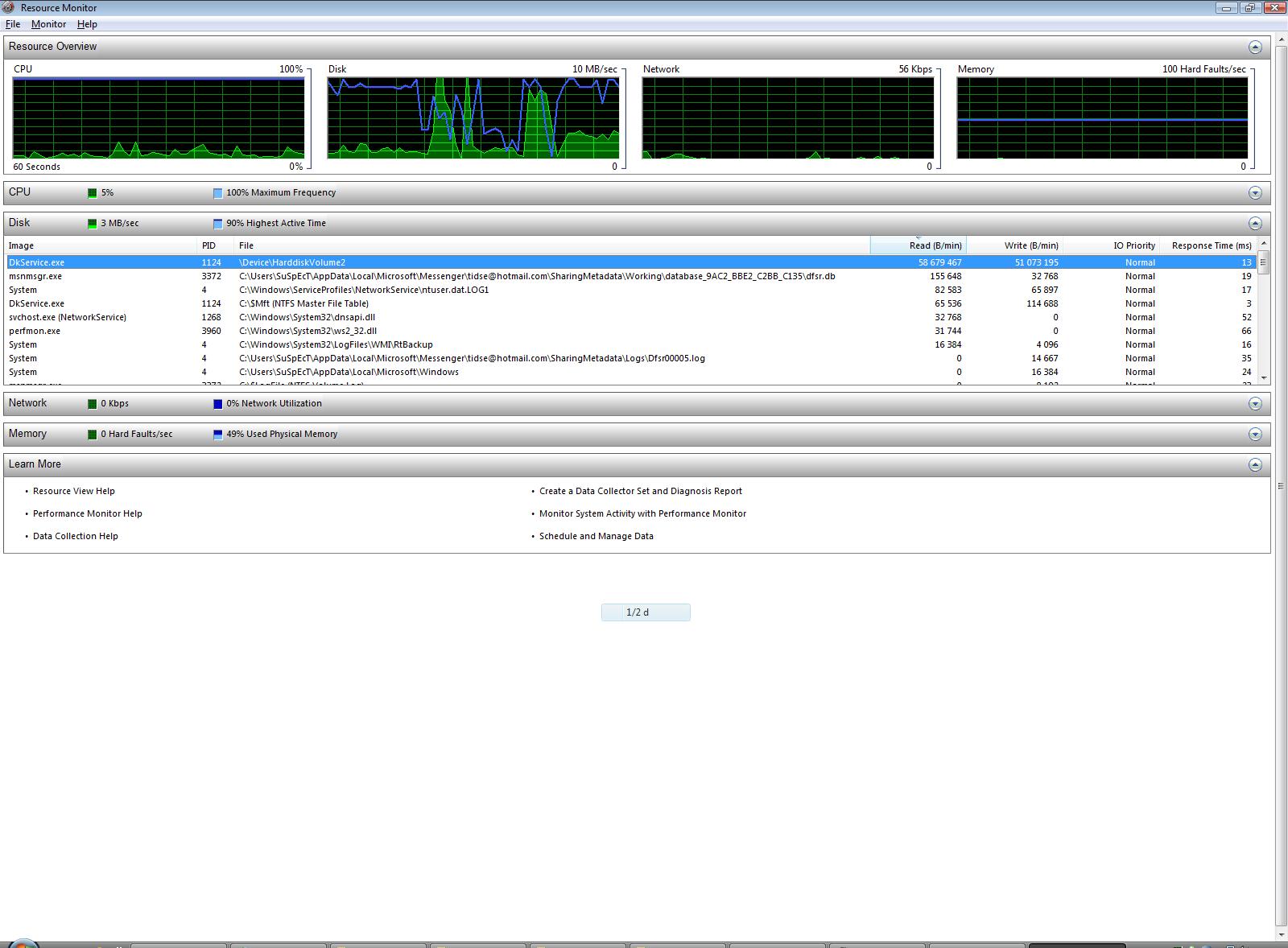This screenshot has height=948, width=1288.
Task: Click the Disk overview graph
Action: coord(473,118)
